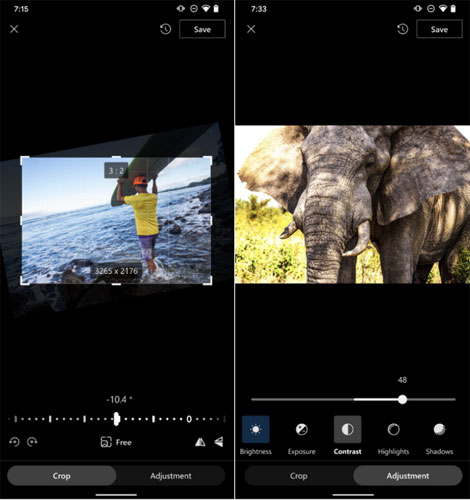Flip image vertically icon

219,442
